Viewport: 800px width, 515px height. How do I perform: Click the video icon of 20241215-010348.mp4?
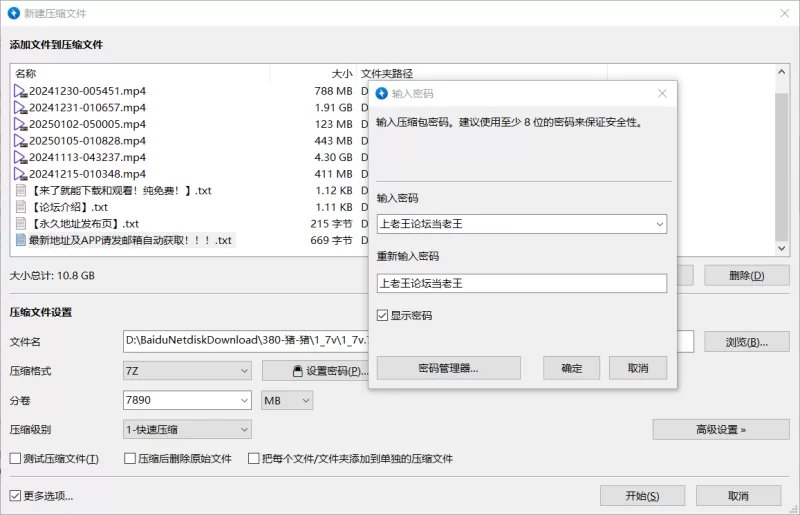tap(20, 174)
